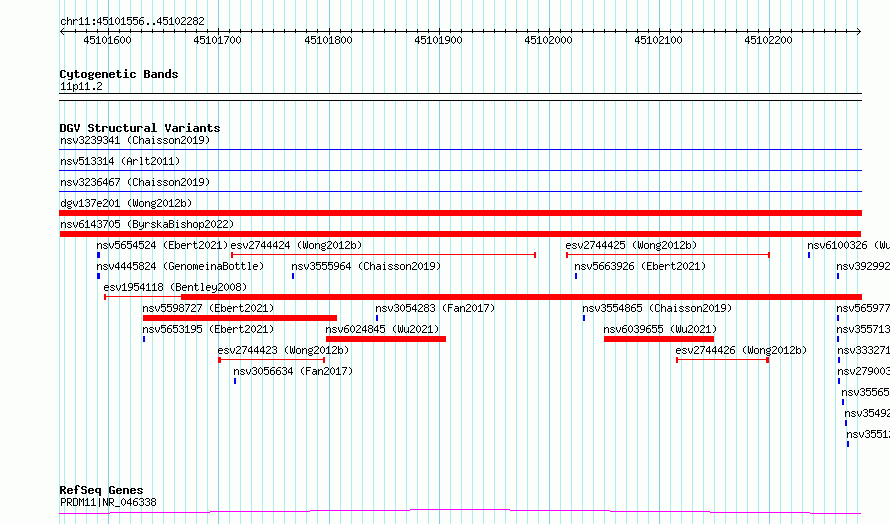Click ruler position 45101900
890x524 pixels.
click(x=438, y=40)
